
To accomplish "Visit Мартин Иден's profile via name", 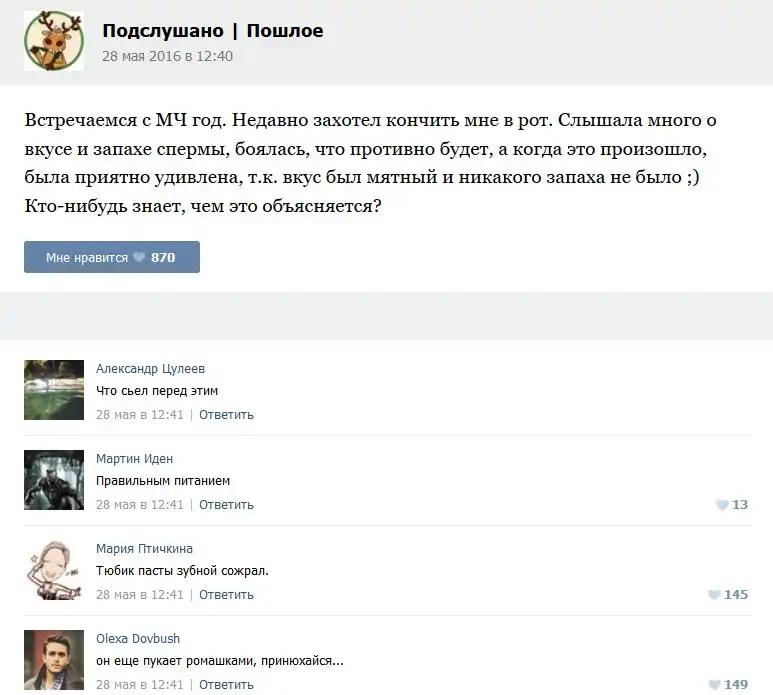I will tap(134, 459).
